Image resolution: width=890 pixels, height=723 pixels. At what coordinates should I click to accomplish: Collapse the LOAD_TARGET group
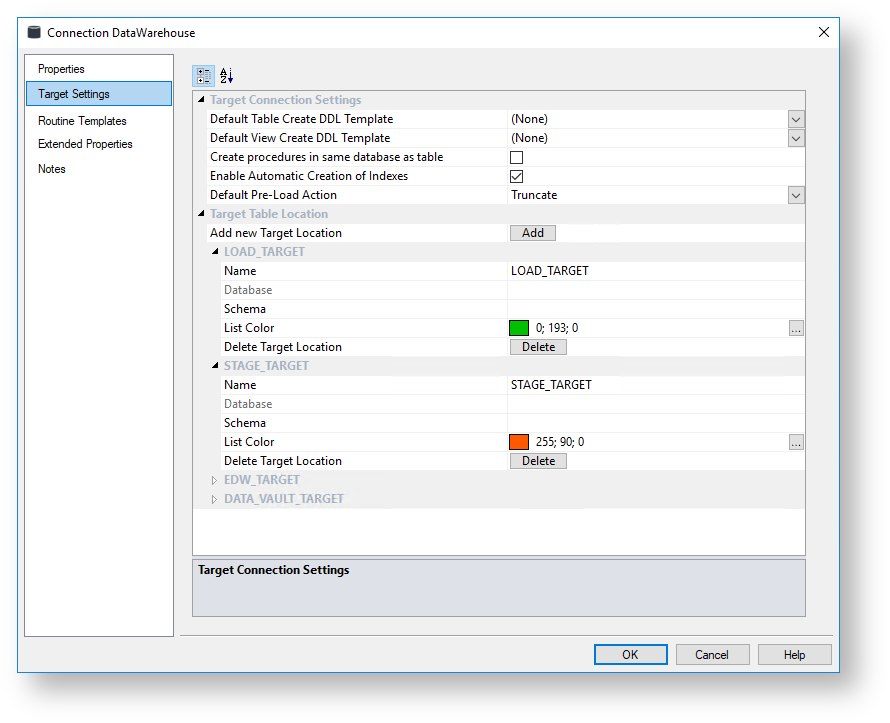click(215, 251)
